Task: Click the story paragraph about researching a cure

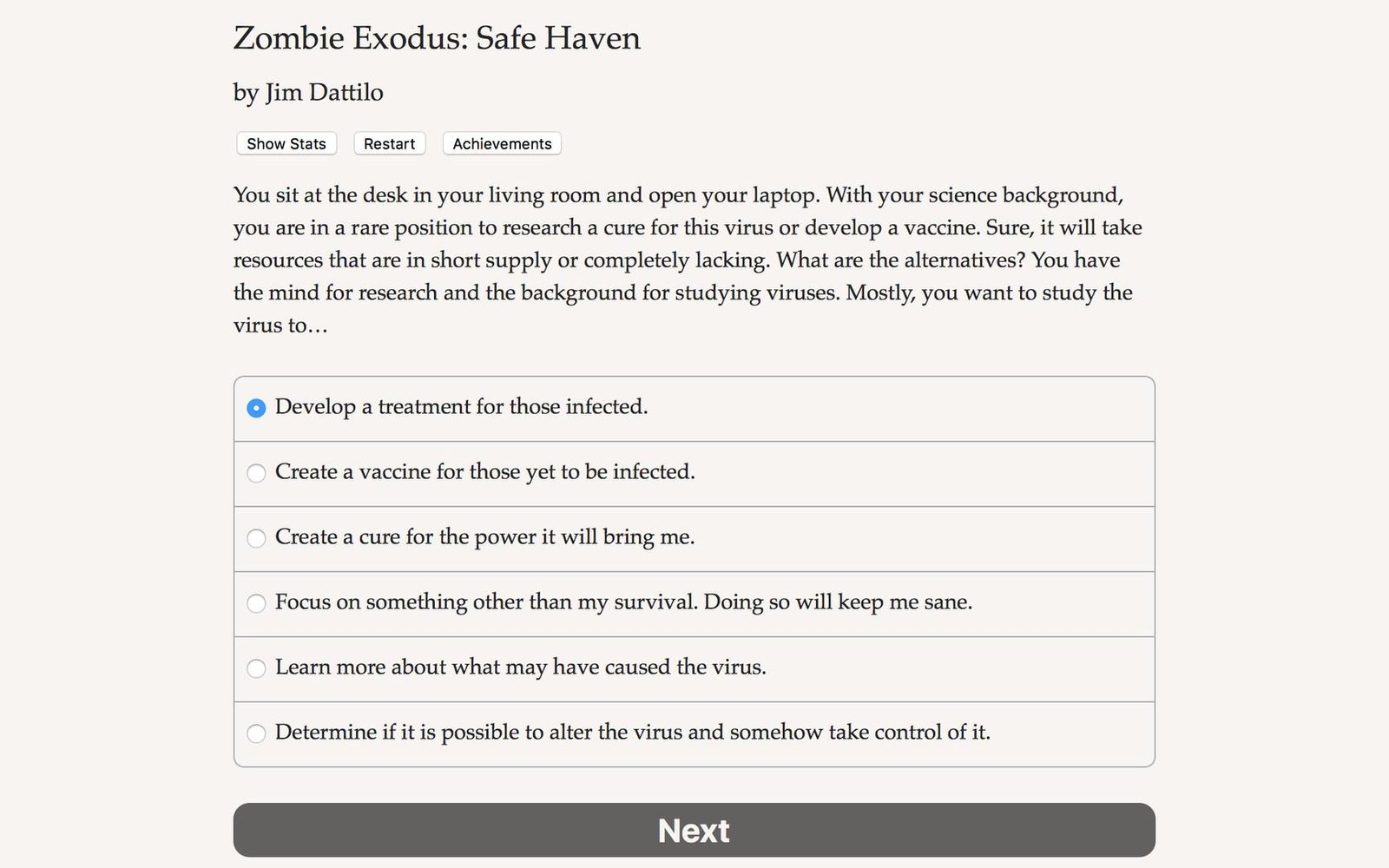Action: coord(686,260)
